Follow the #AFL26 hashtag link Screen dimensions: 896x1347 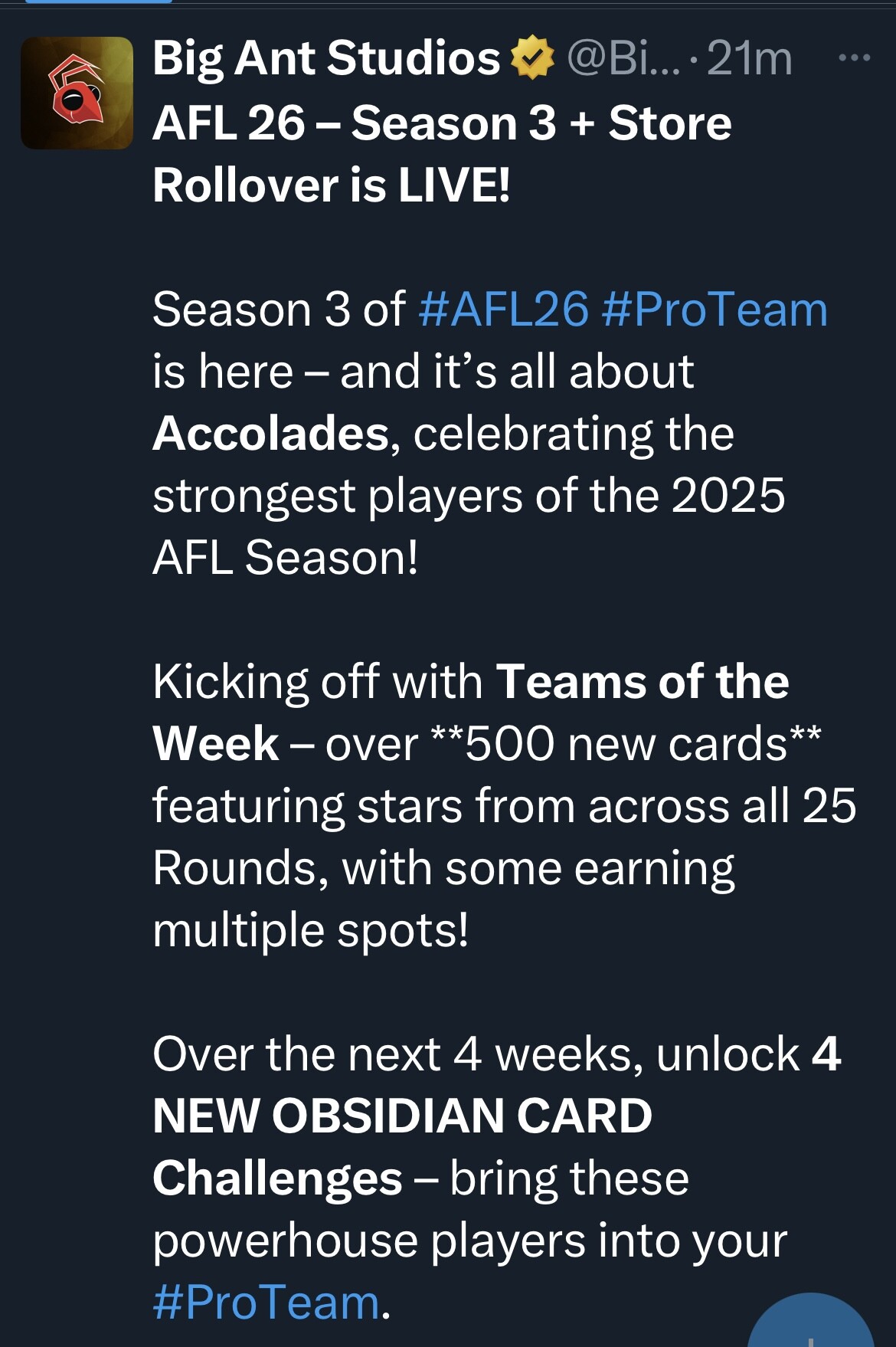pyautogui.click(x=504, y=310)
